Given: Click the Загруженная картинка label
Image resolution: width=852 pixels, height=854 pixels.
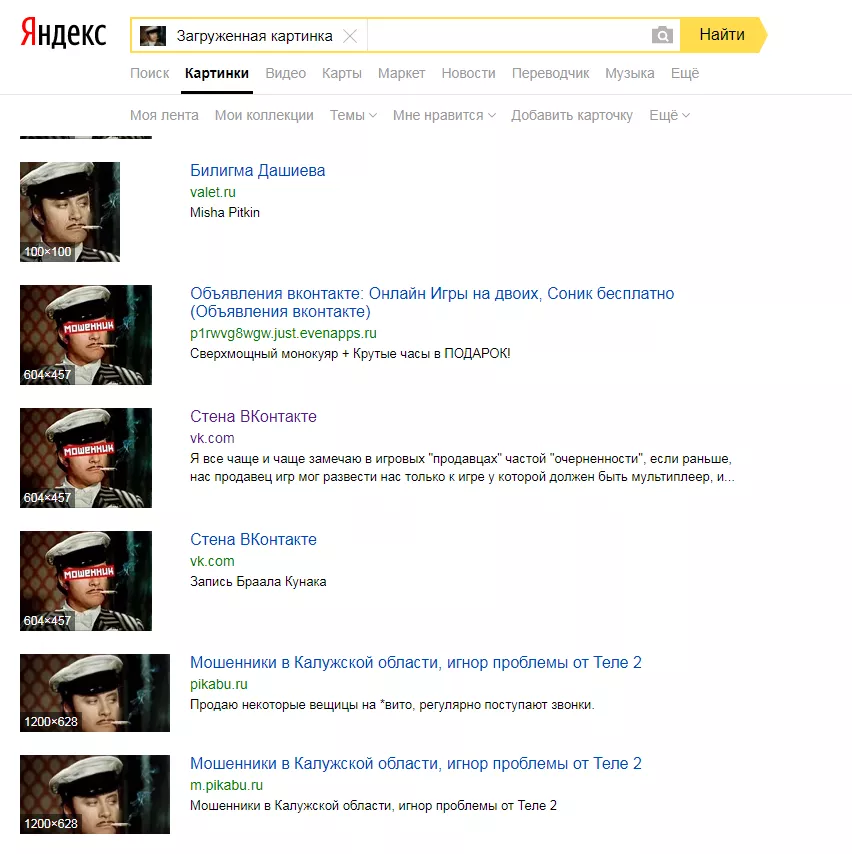Looking at the screenshot, I should pyautogui.click(x=254, y=36).
